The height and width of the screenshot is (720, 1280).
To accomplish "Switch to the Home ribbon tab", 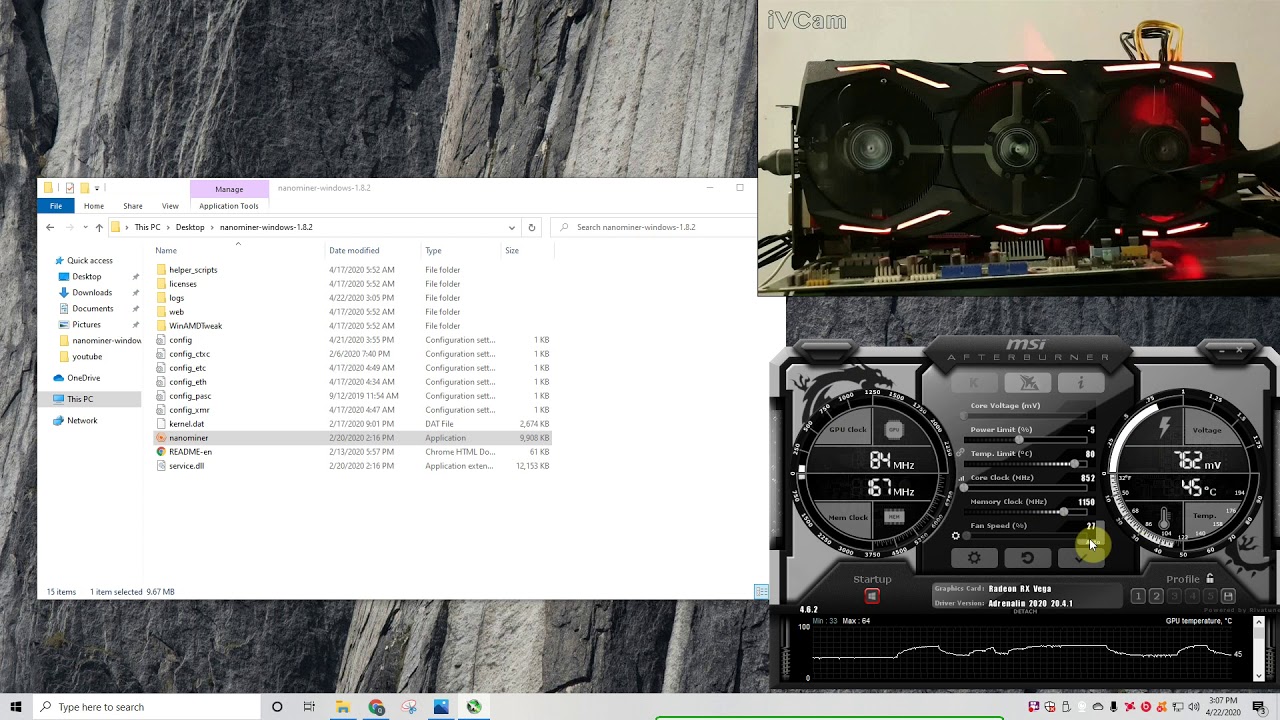I will point(93,206).
